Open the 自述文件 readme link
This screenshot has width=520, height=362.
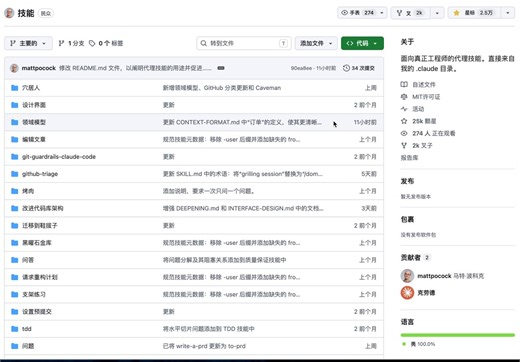[418, 84]
